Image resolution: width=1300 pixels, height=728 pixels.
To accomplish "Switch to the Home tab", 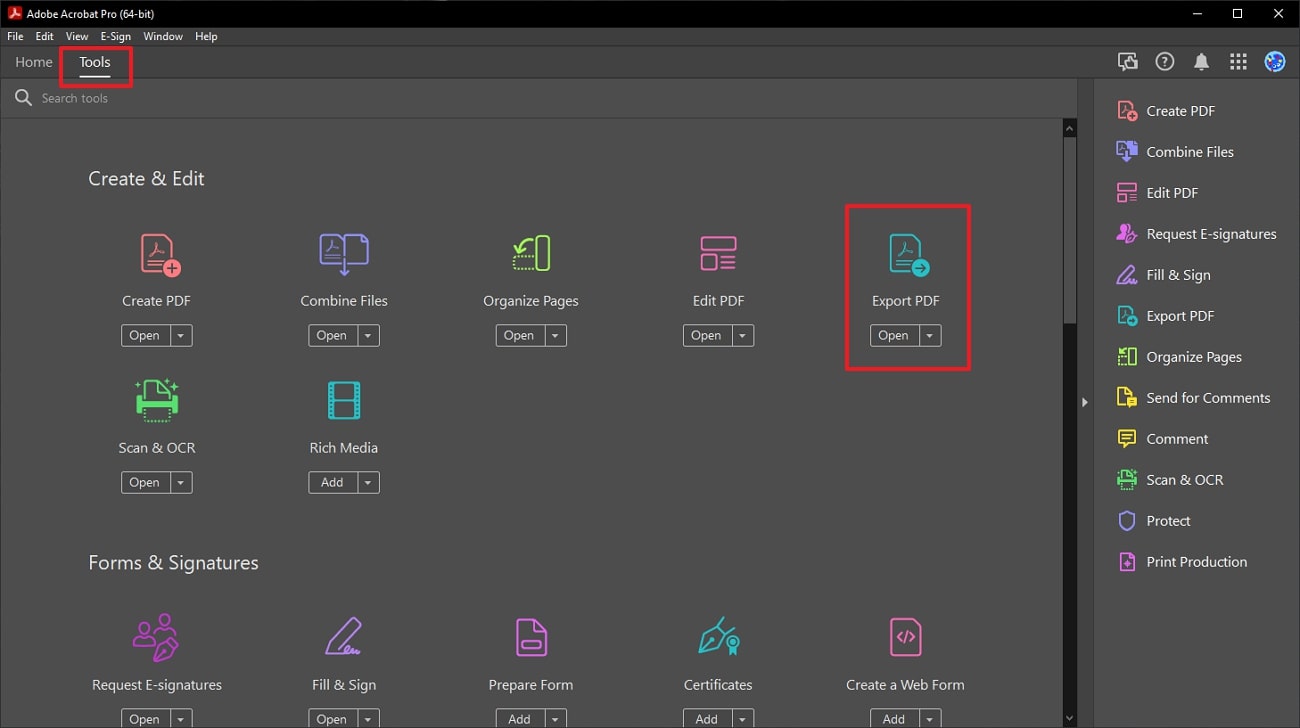I will pyautogui.click(x=34, y=62).
